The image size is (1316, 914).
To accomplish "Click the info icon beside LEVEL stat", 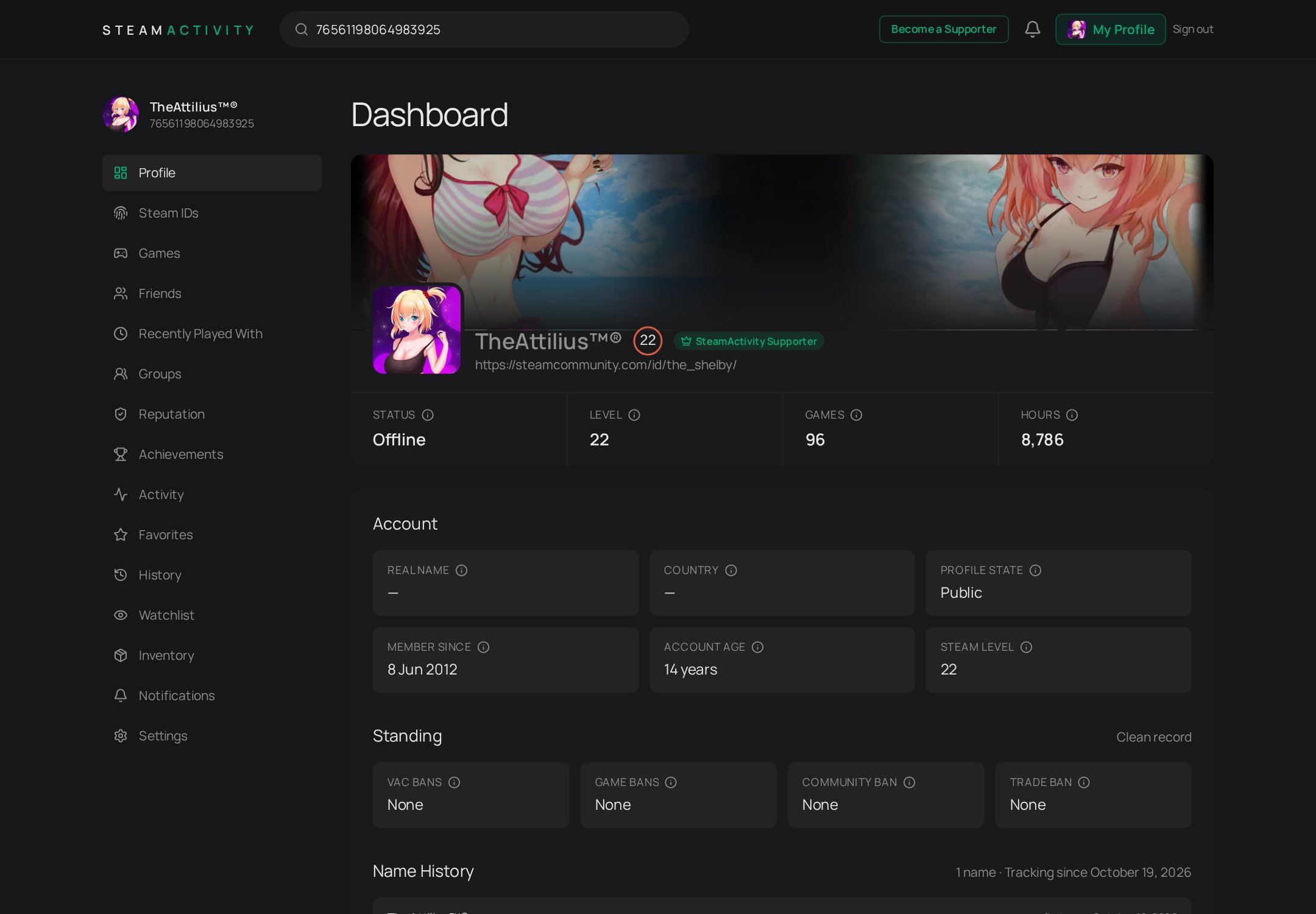I will [634, 415].
